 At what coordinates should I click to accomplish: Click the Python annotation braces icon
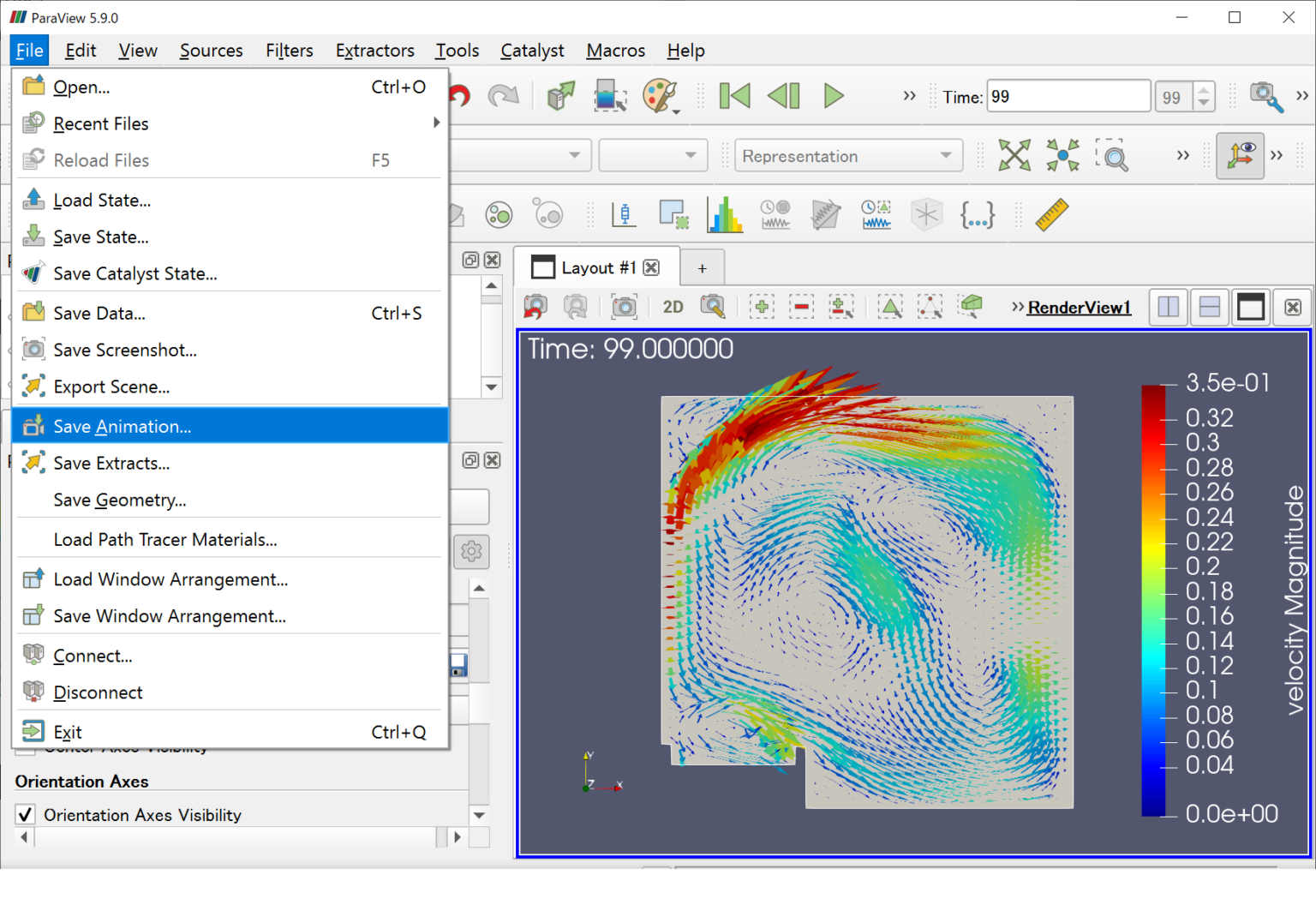pos(977,214)
